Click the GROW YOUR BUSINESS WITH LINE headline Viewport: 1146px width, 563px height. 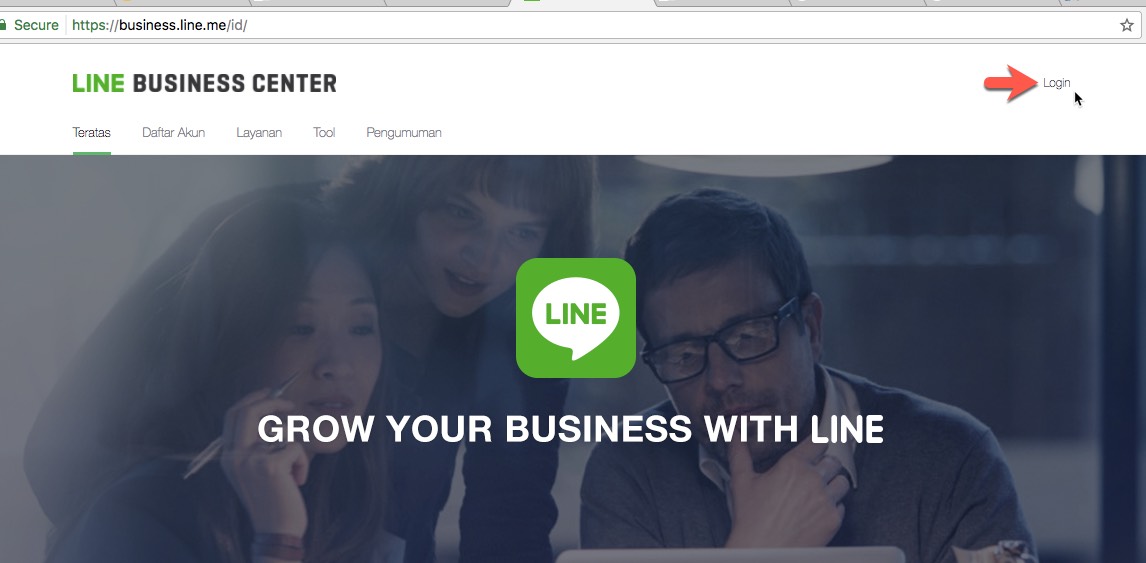tap(571, 429)
